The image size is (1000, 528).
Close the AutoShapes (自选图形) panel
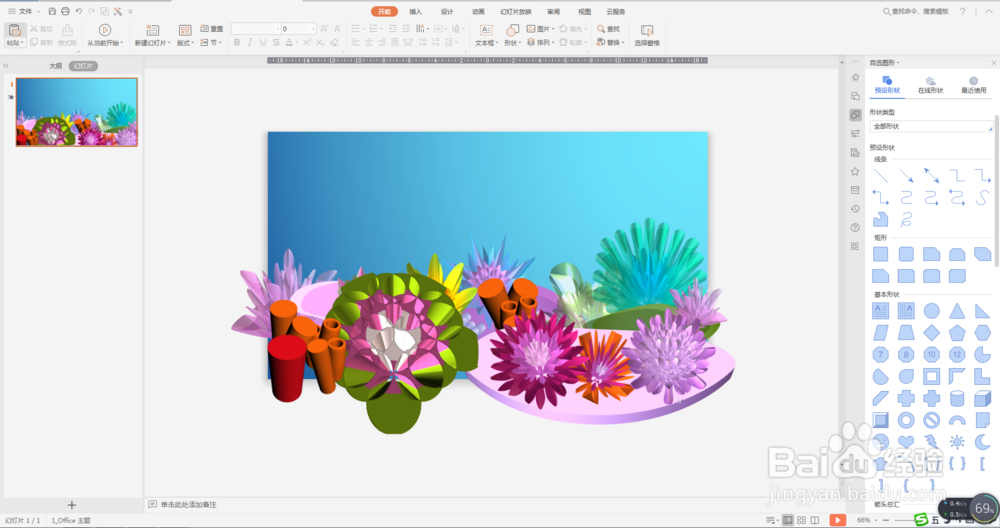(994, 62)
